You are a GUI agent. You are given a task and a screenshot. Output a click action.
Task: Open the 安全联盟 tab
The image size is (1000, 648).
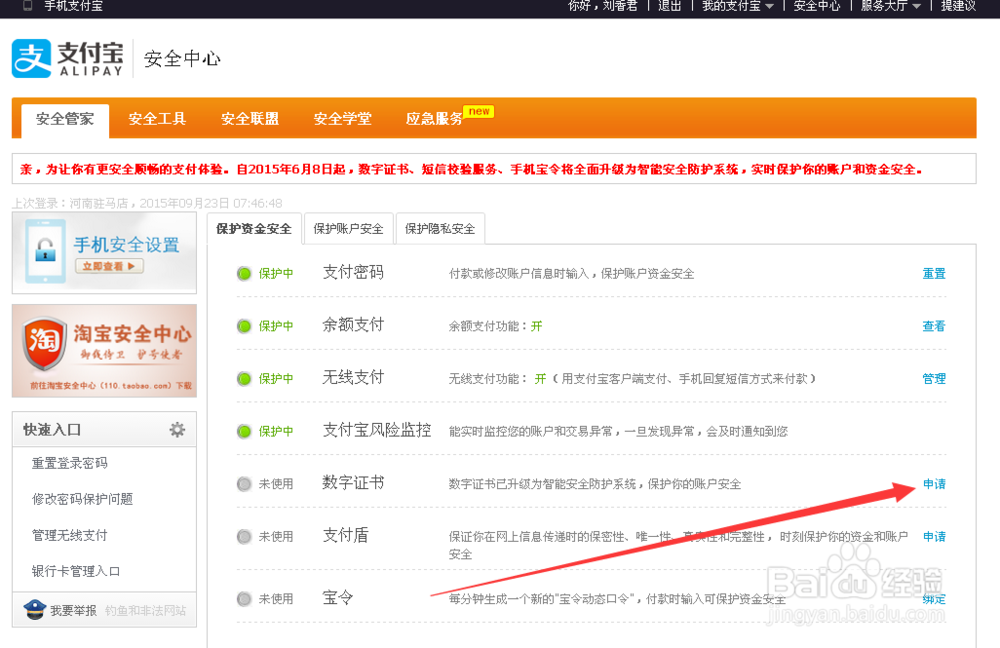click(x=250, y=119)
